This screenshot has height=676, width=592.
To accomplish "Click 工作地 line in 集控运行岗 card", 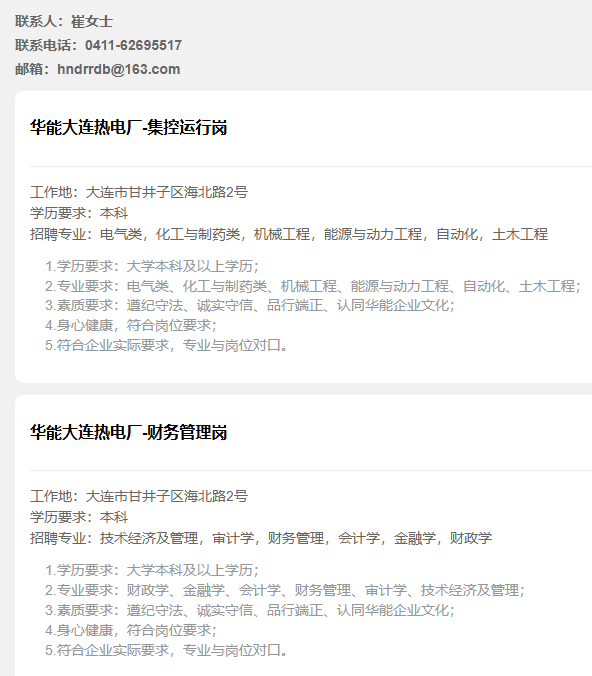I will (139, 192).
